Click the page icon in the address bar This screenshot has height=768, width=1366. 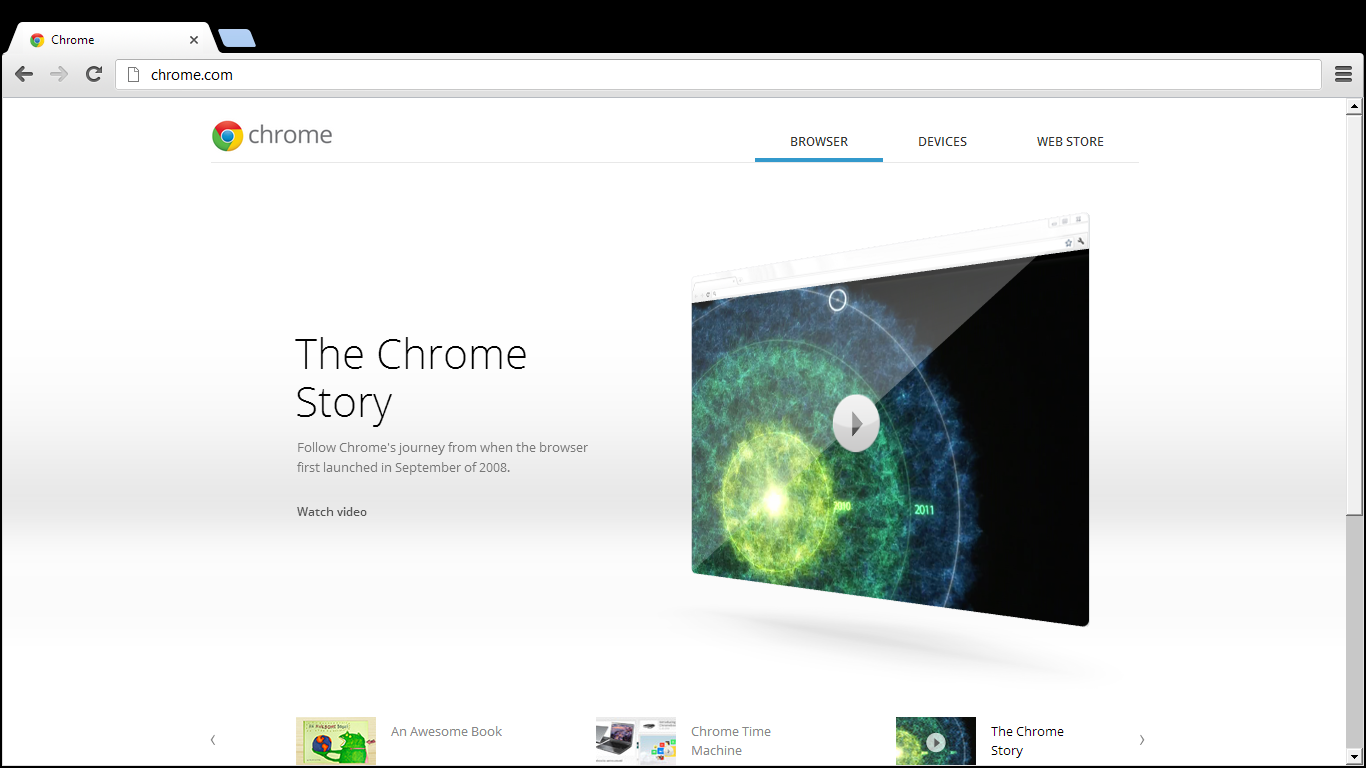pyautogui.click(x=132, y=73)
